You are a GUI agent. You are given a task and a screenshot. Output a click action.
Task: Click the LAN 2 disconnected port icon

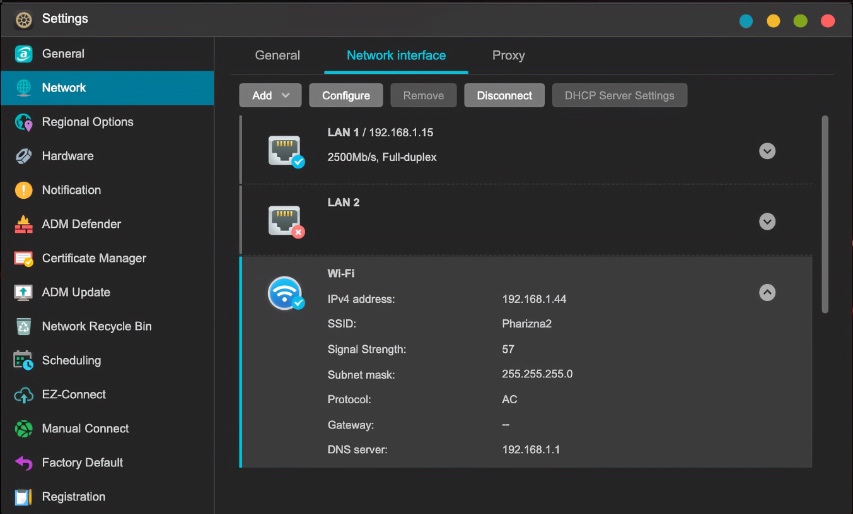(x=286, y=221)
